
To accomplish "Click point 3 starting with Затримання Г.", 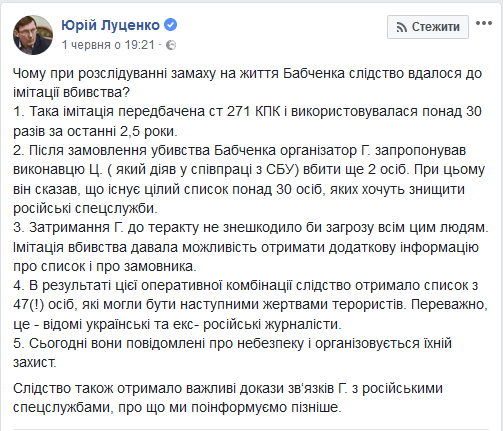I will click(251, 247).
